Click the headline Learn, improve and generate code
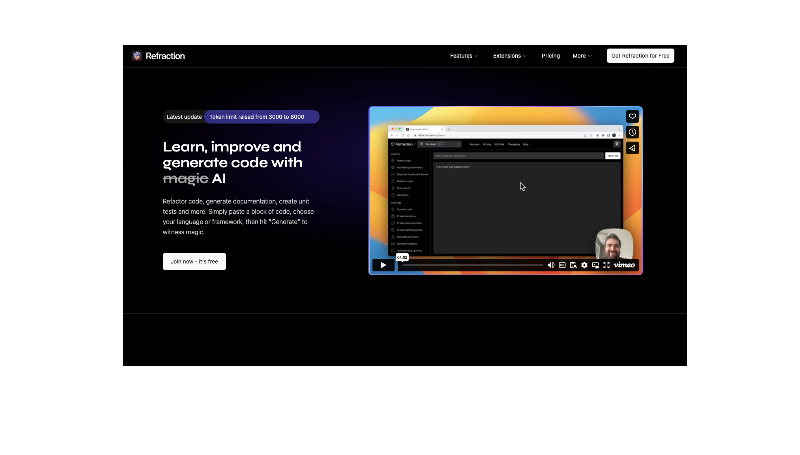This screenshot has width=800, height=455. coord(233,163)
